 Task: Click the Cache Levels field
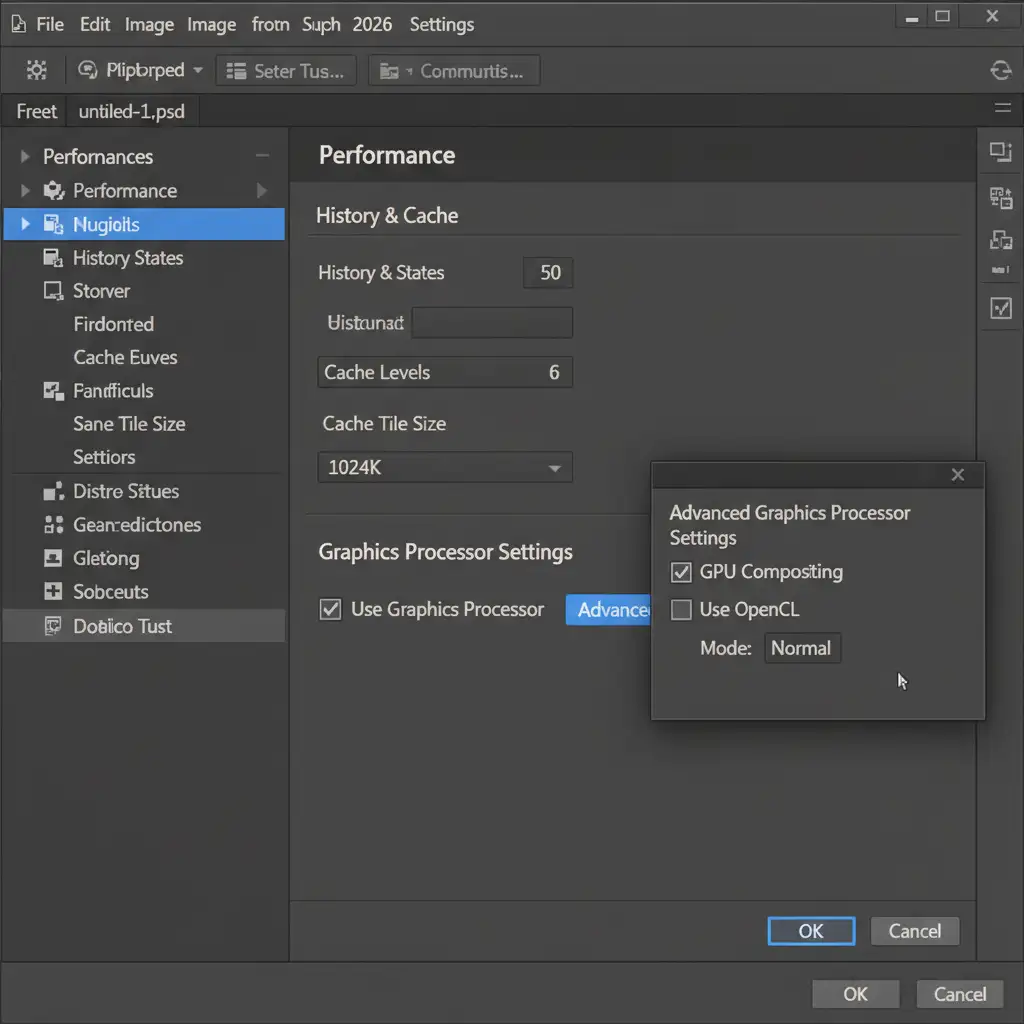point(445,372)
